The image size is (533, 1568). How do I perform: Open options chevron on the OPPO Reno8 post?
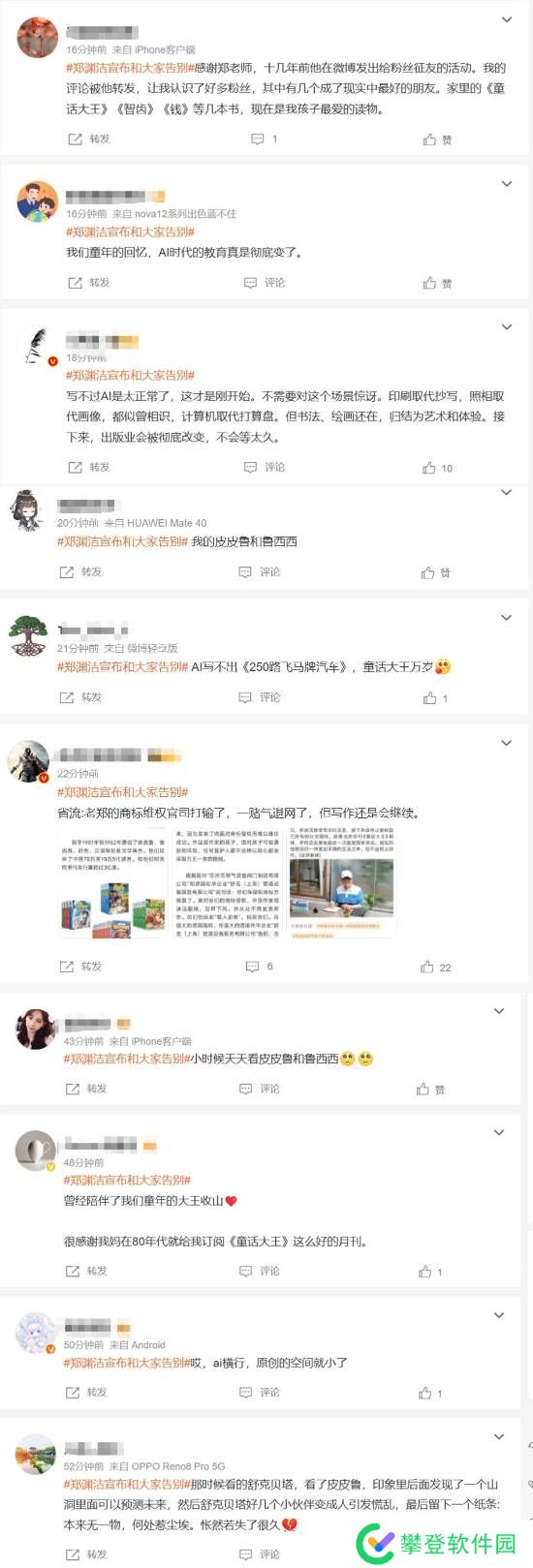[499, 1436]
